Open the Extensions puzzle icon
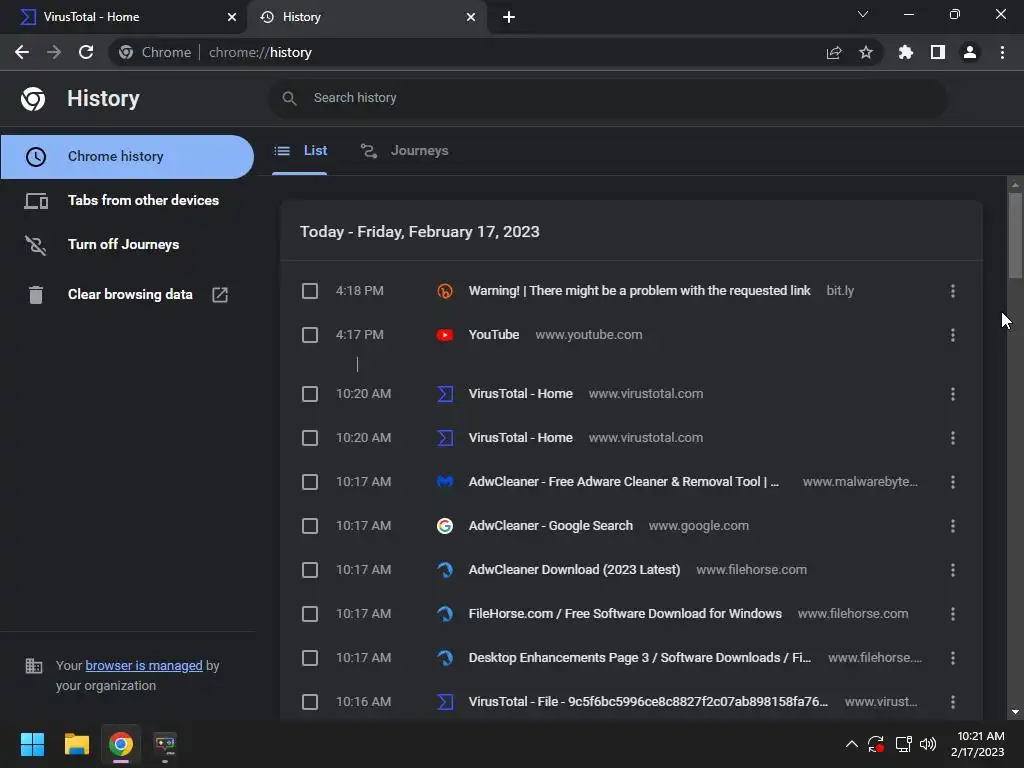Viewport: 1024px width, 768px height. coord(906,52)
